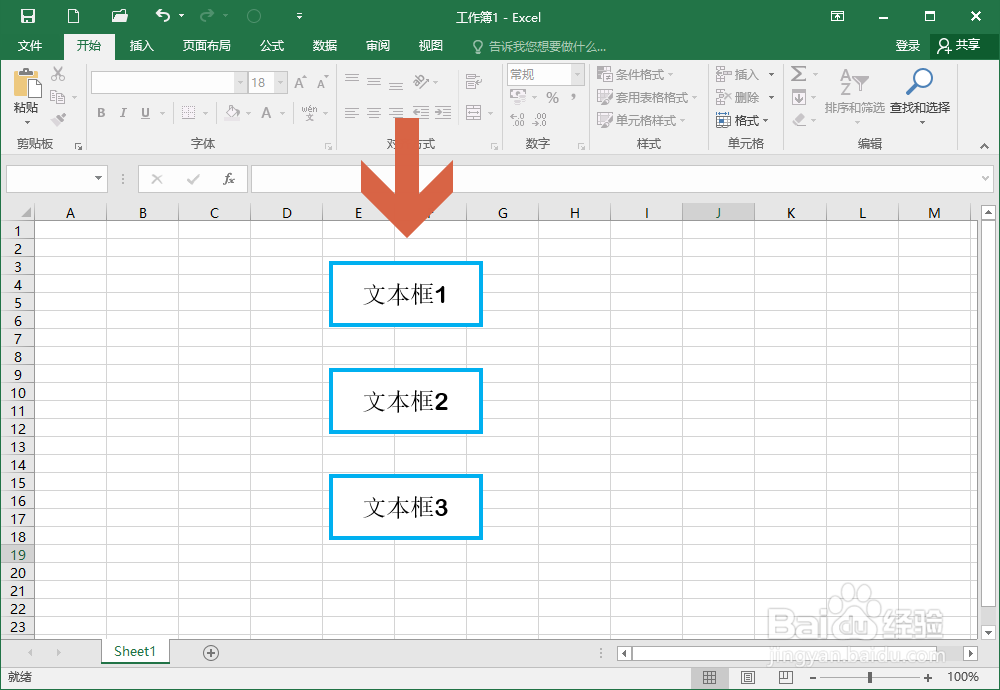Switch to Normal view in status bar
The width and height of the screenshot is (1000, 690).
[x=709, y=677]
